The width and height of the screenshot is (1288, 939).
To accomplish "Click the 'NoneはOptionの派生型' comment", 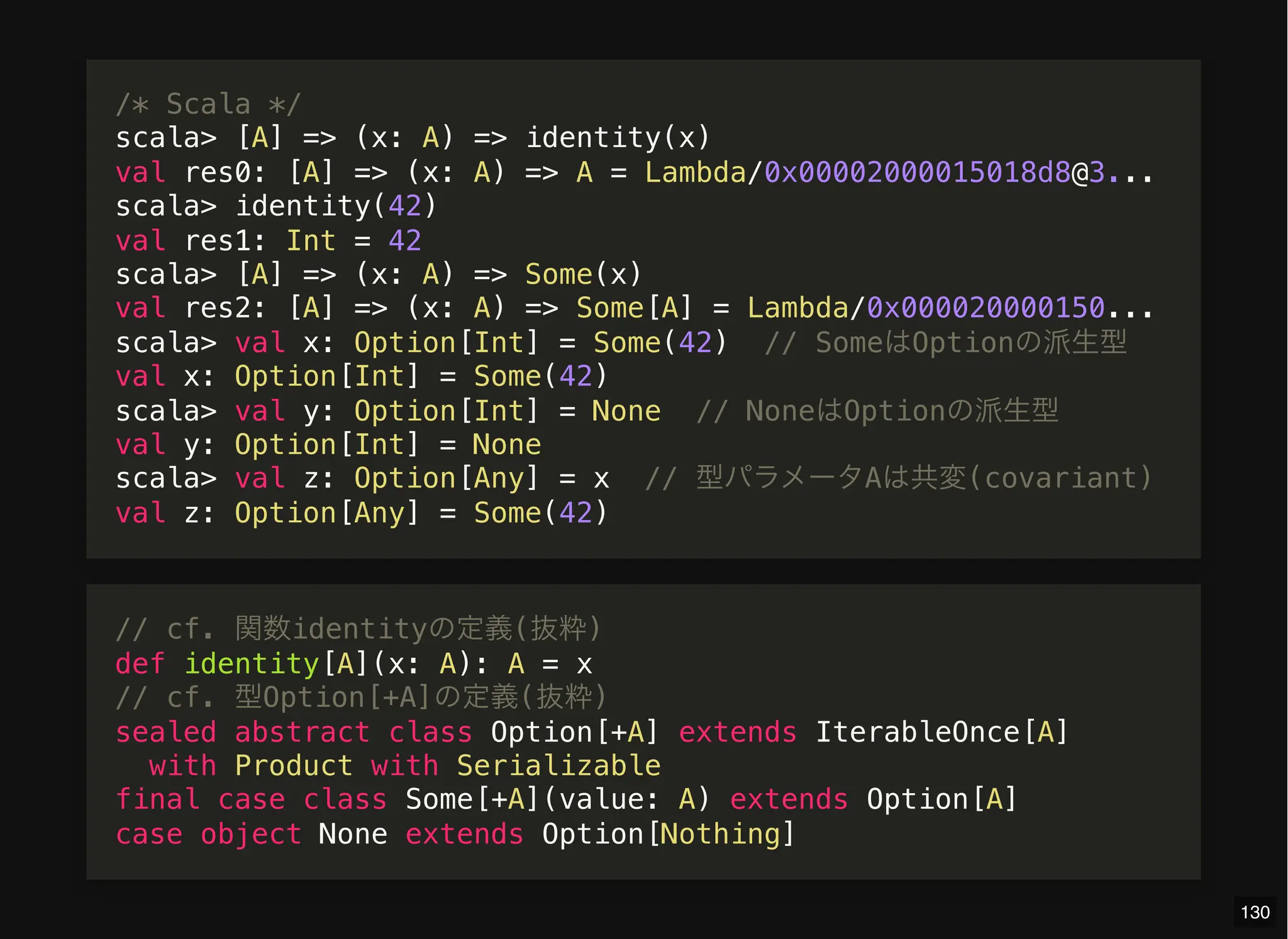I will [877, 411].
